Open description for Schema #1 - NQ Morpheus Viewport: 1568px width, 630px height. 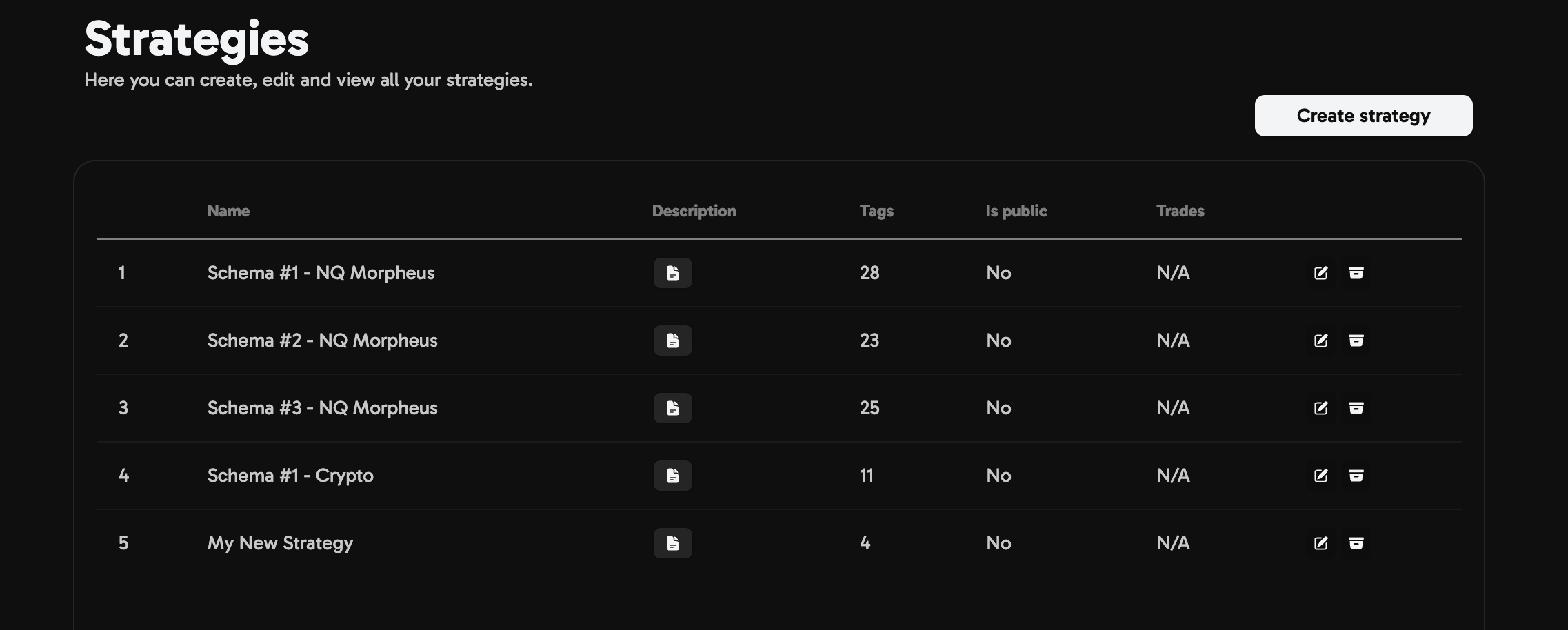672,273
